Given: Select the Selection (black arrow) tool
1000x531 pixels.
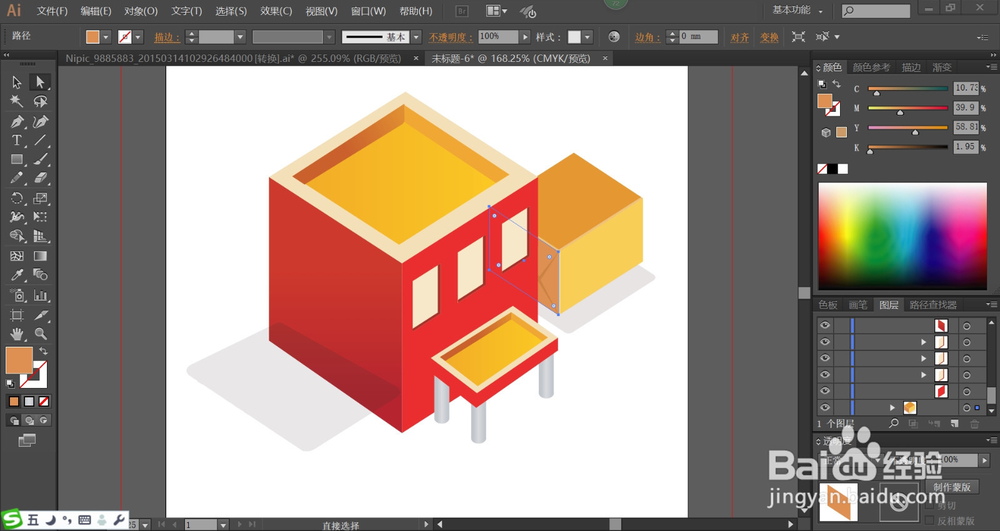Looking at the screenshot, I should 17,82.
